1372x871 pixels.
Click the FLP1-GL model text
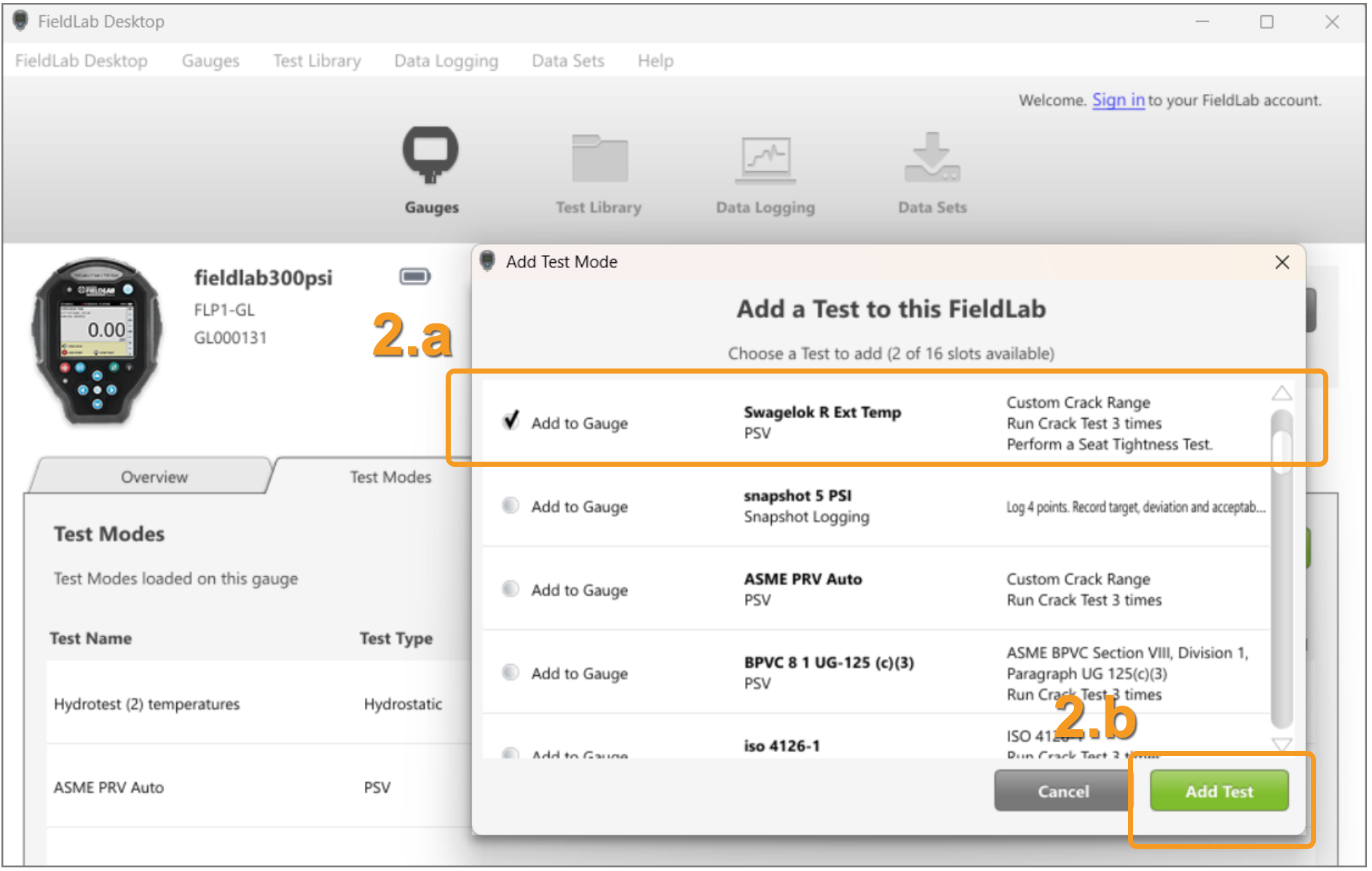[x=224, y=310]
